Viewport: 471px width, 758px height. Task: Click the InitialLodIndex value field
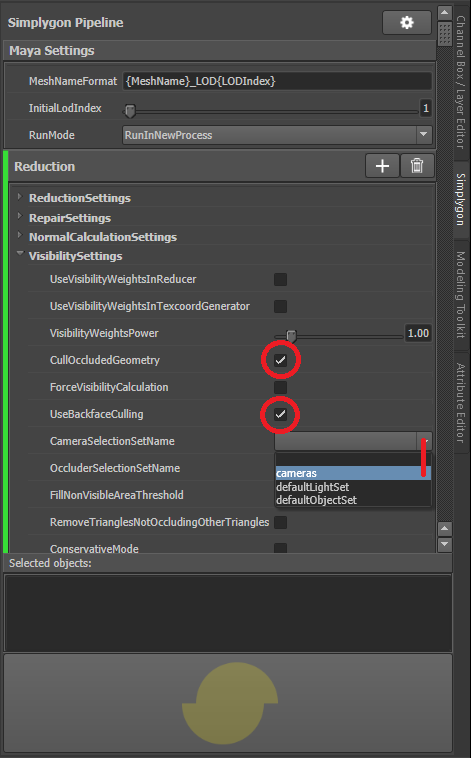click(x=426, y=108)
